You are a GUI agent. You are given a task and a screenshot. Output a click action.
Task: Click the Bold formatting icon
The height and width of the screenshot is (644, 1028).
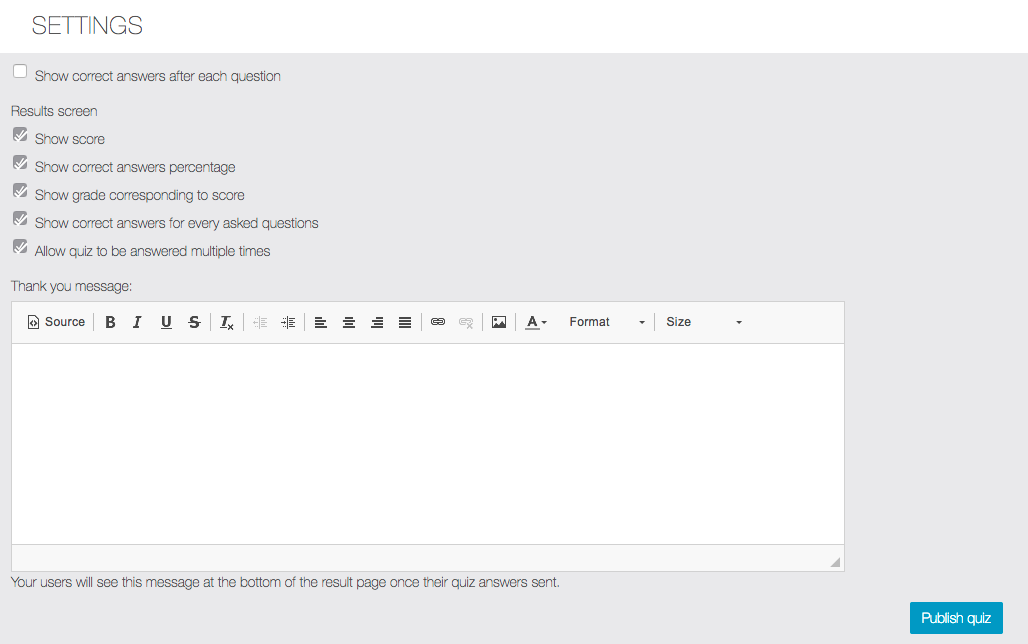point(110,322)
